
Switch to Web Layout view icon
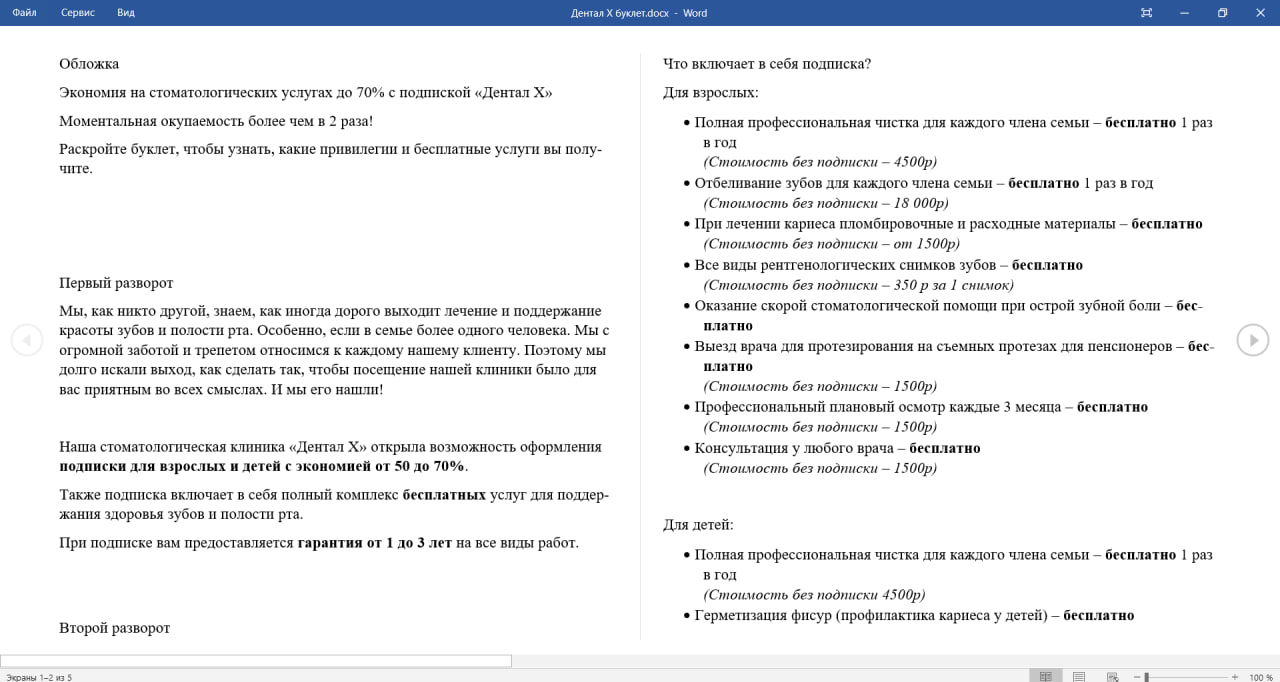pos(1112,677)
